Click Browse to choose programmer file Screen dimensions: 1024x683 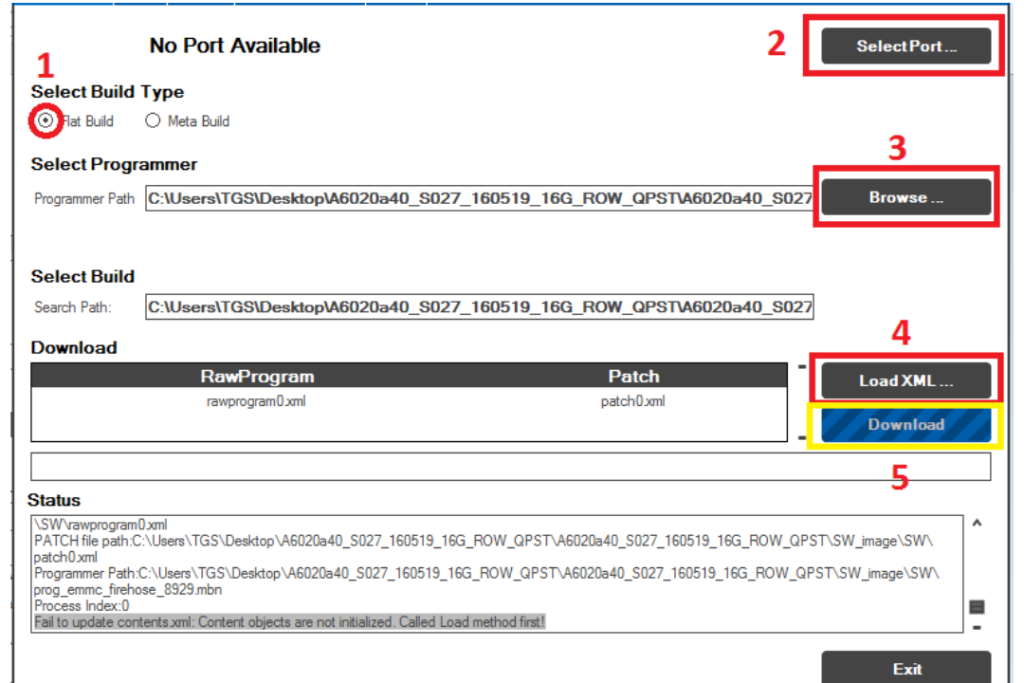click(x=906, y=197)
